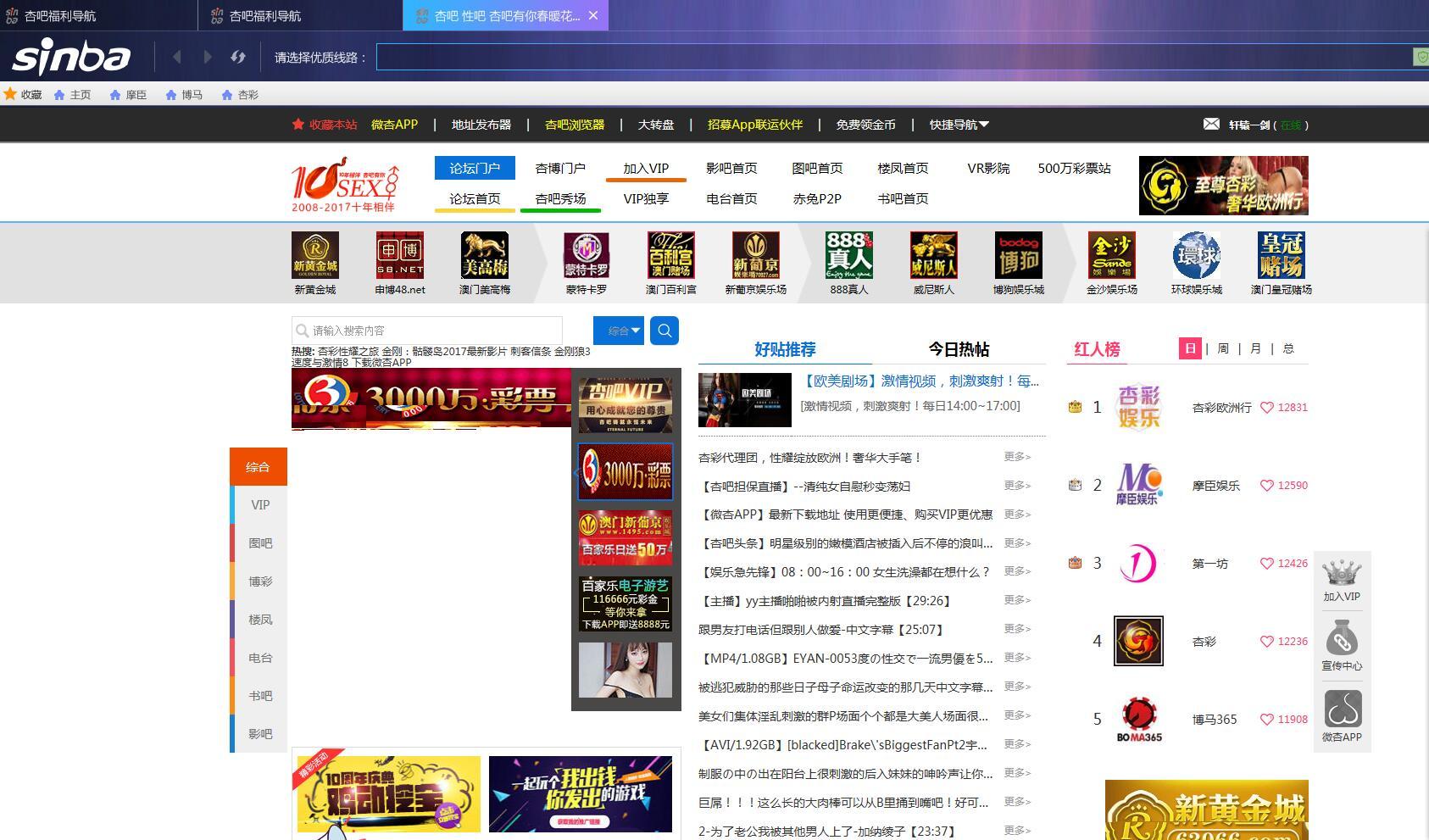Select the 周 ranking period
Viewport: 1429px width, 840px height.
click(1222, 348)
